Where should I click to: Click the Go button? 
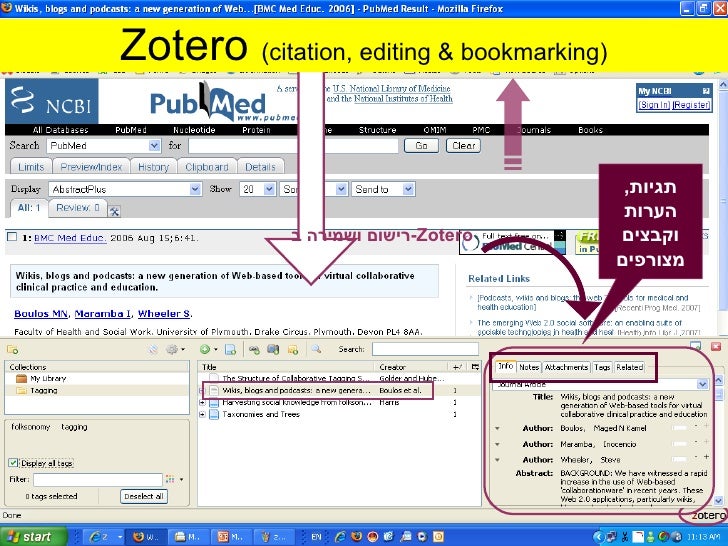(421, 146)
